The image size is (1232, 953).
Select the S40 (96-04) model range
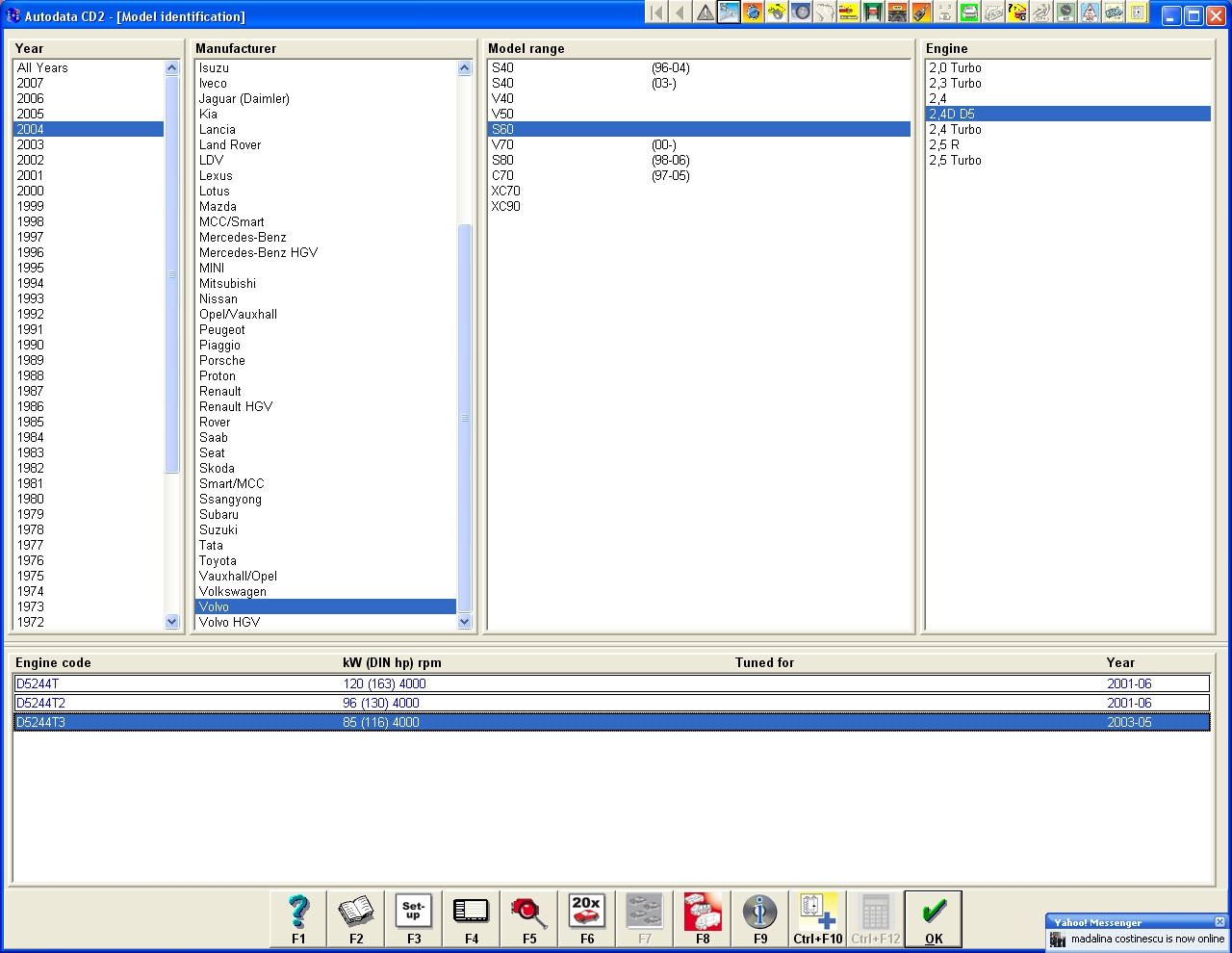700,67
